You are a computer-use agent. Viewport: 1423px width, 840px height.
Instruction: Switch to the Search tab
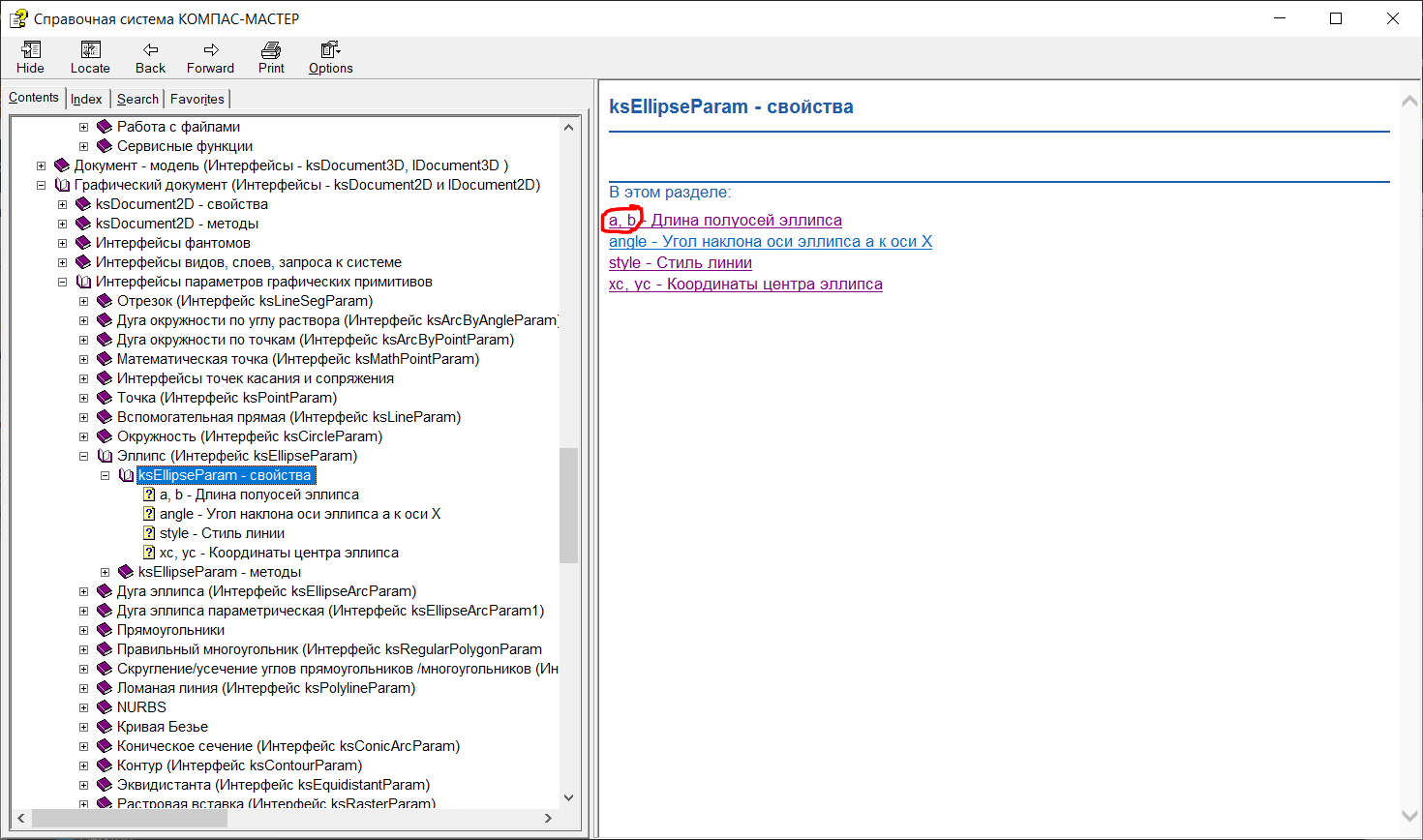click(x=137, y=99)
